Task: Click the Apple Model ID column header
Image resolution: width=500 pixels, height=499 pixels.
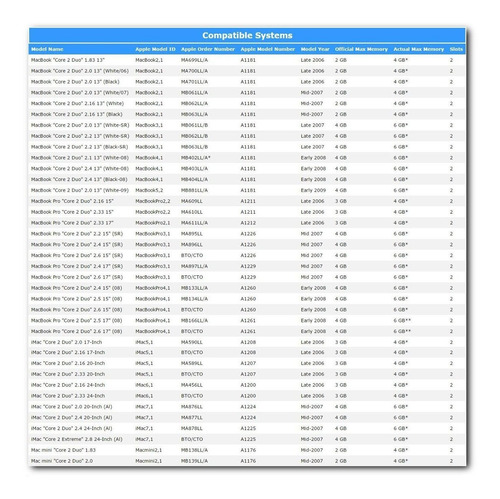Action: [155, 49]
